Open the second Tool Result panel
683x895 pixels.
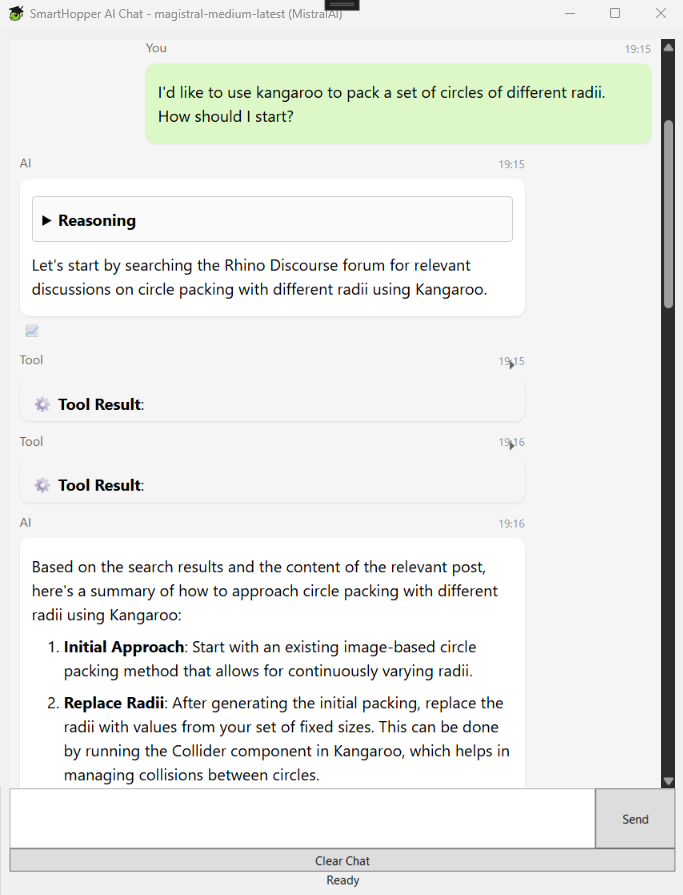pos(272,485)
